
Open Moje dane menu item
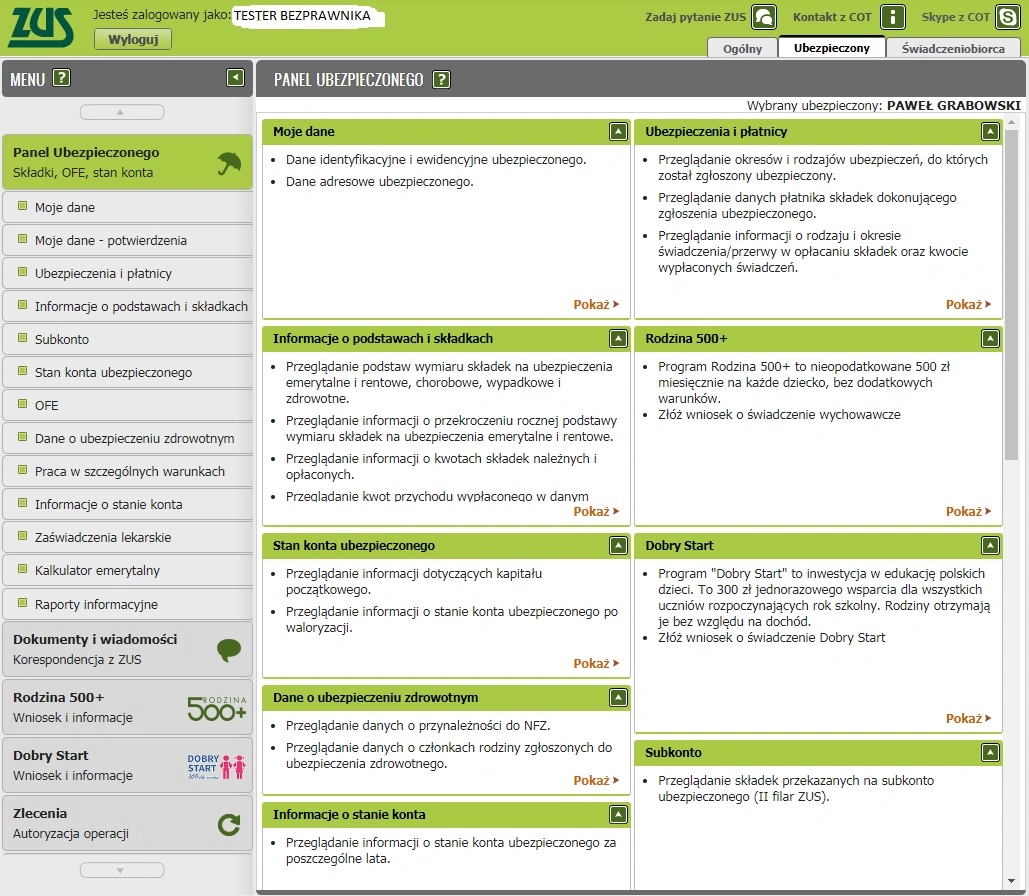[128, 207]
